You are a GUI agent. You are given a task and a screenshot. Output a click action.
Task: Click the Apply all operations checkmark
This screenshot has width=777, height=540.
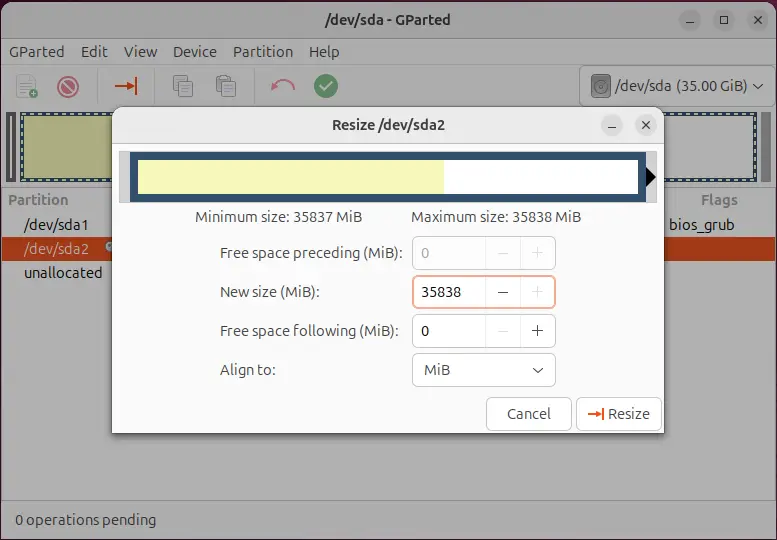(326, 86)
